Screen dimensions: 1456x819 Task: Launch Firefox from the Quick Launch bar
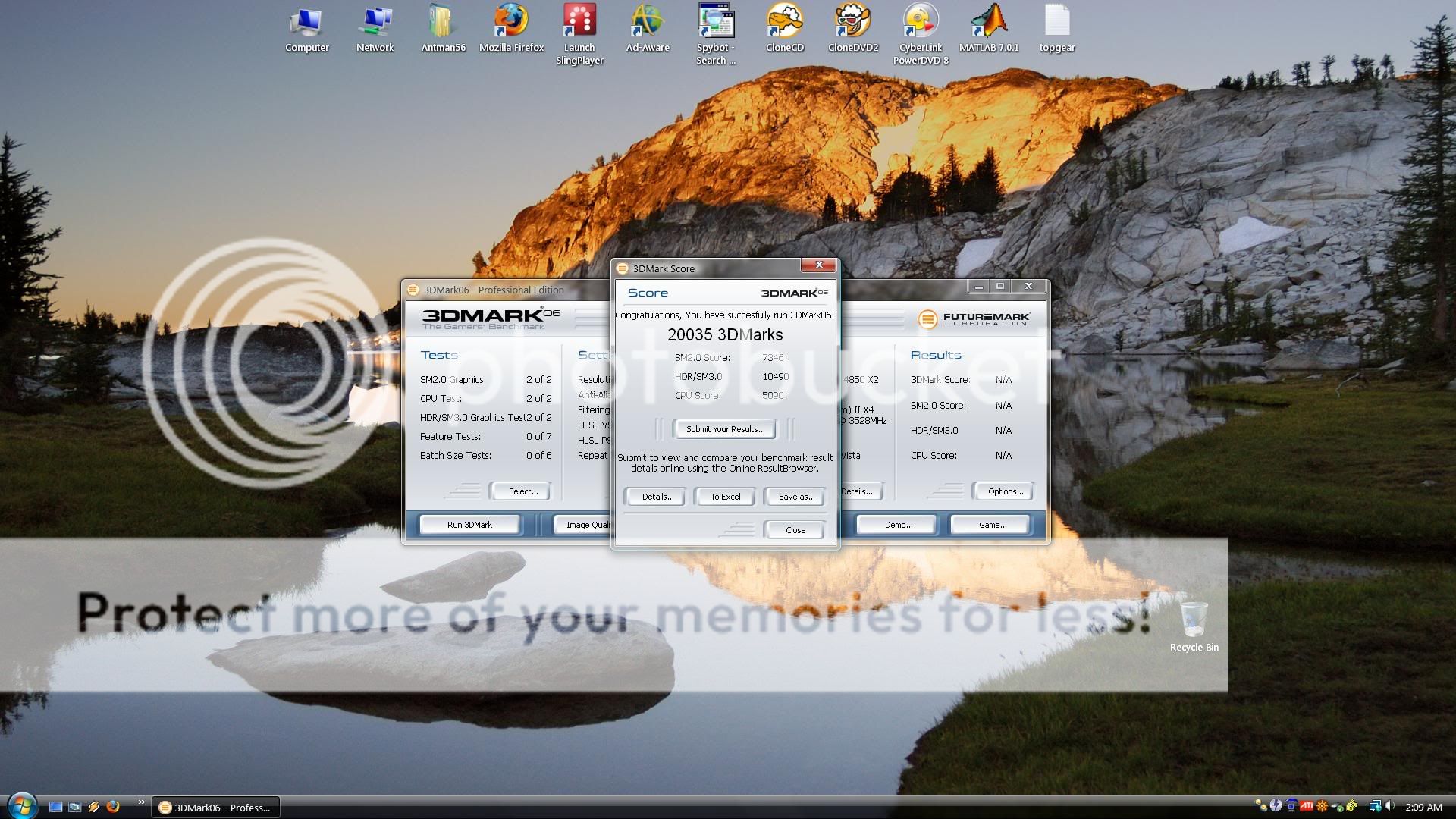113,807
